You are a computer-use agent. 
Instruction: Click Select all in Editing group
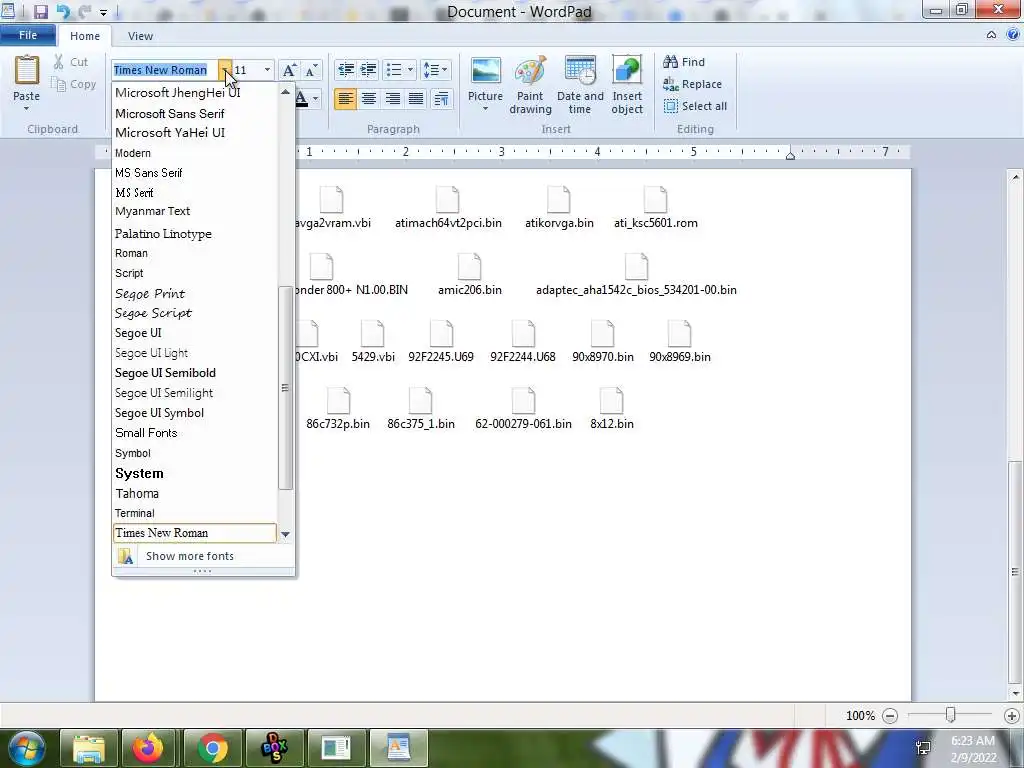[695, 106]
